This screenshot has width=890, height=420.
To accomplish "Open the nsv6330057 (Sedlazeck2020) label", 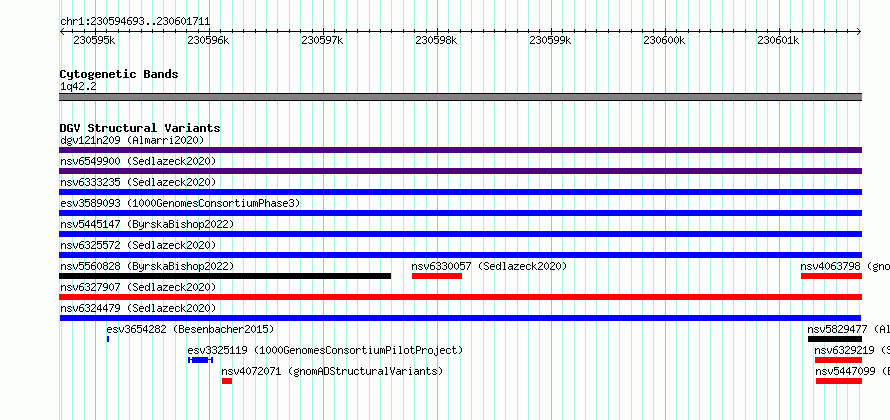I will pyautogui.click(x=489, y=266).
